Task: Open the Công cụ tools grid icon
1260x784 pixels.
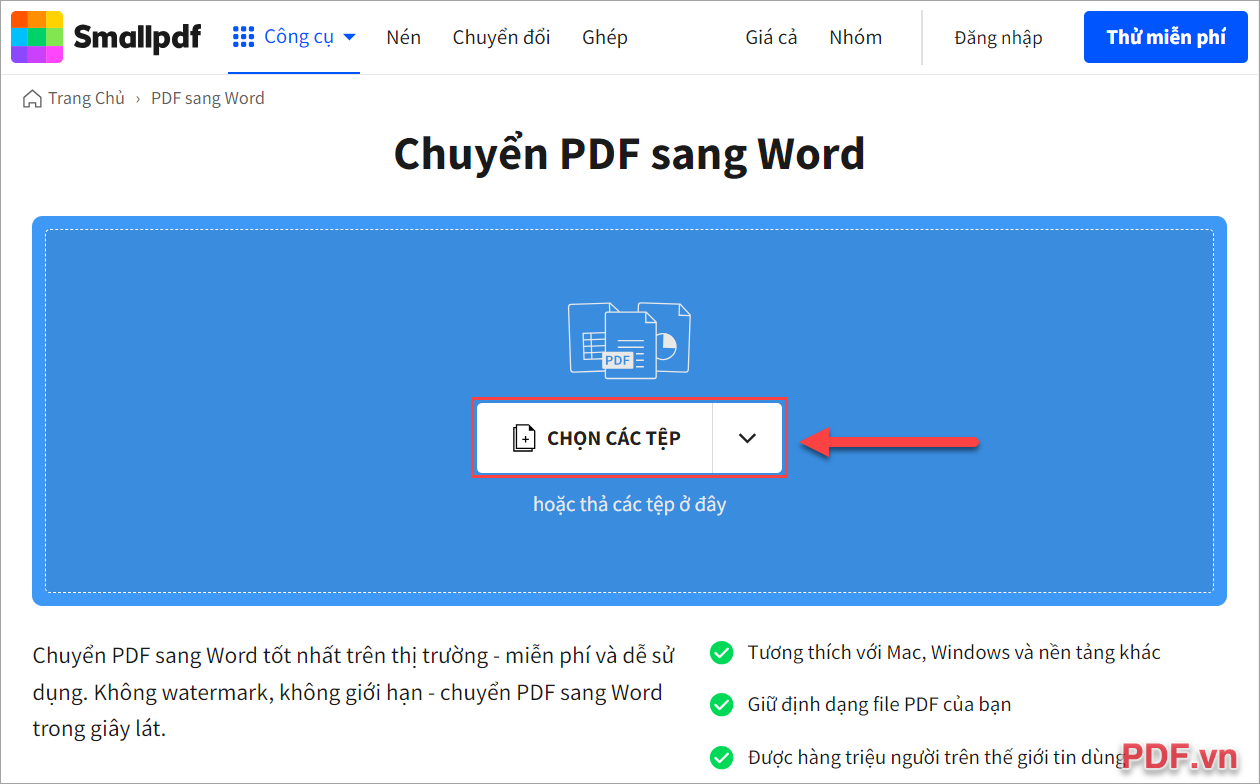Action: [x=243, y=37]
